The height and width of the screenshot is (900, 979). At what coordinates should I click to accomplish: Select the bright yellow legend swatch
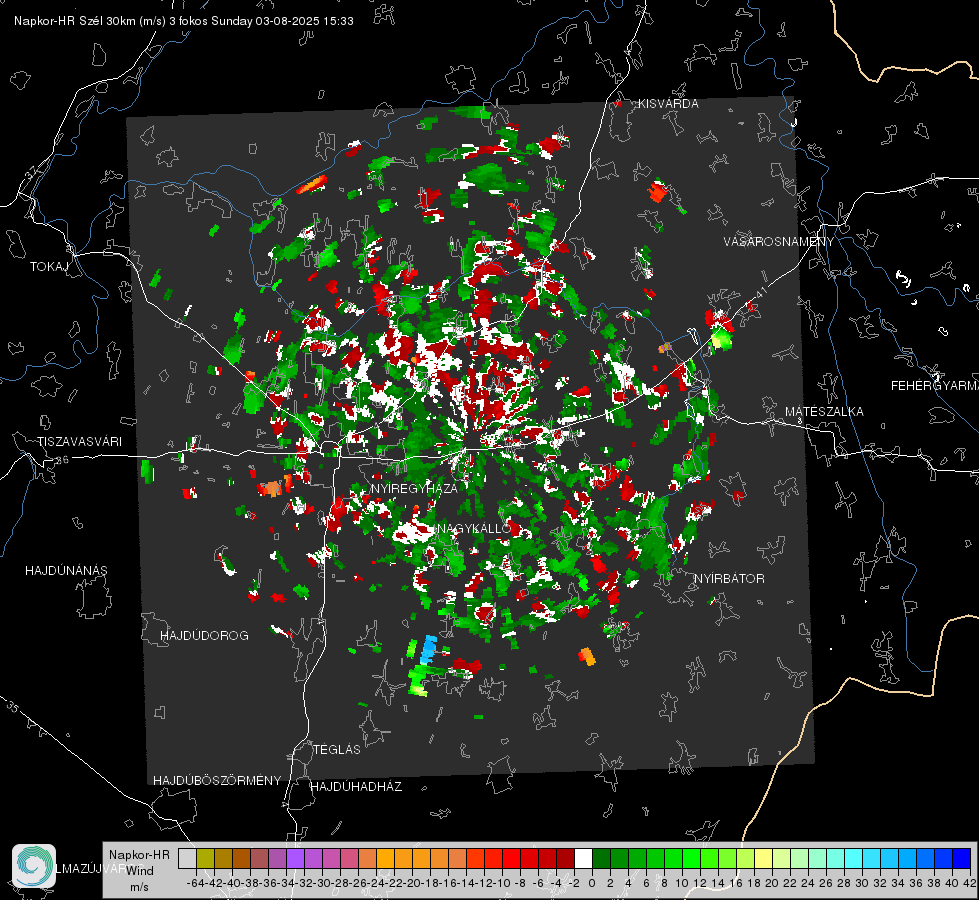coord(764,858)
